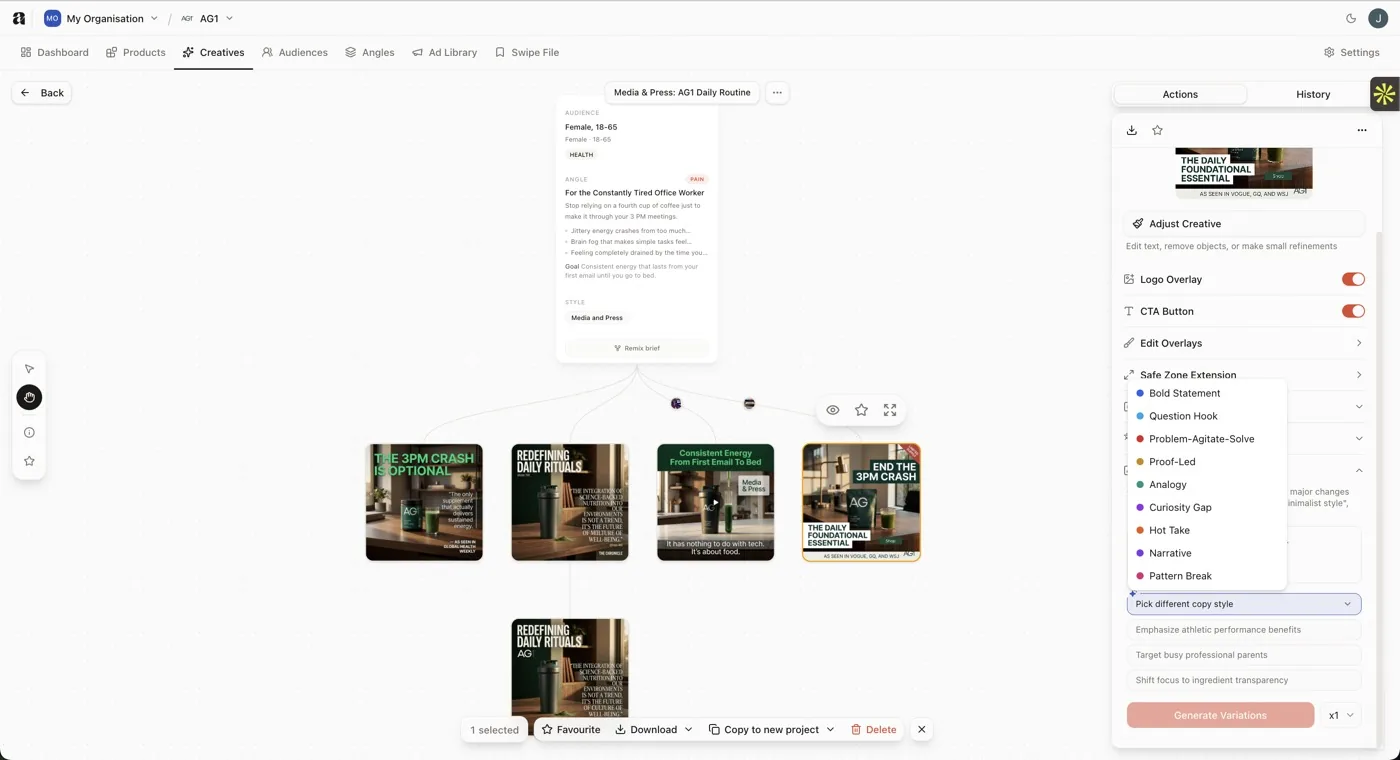This screenshot has height=760, width=1400.
Task: Open the Ad Library tab
Action: click(x=444, y=52)
